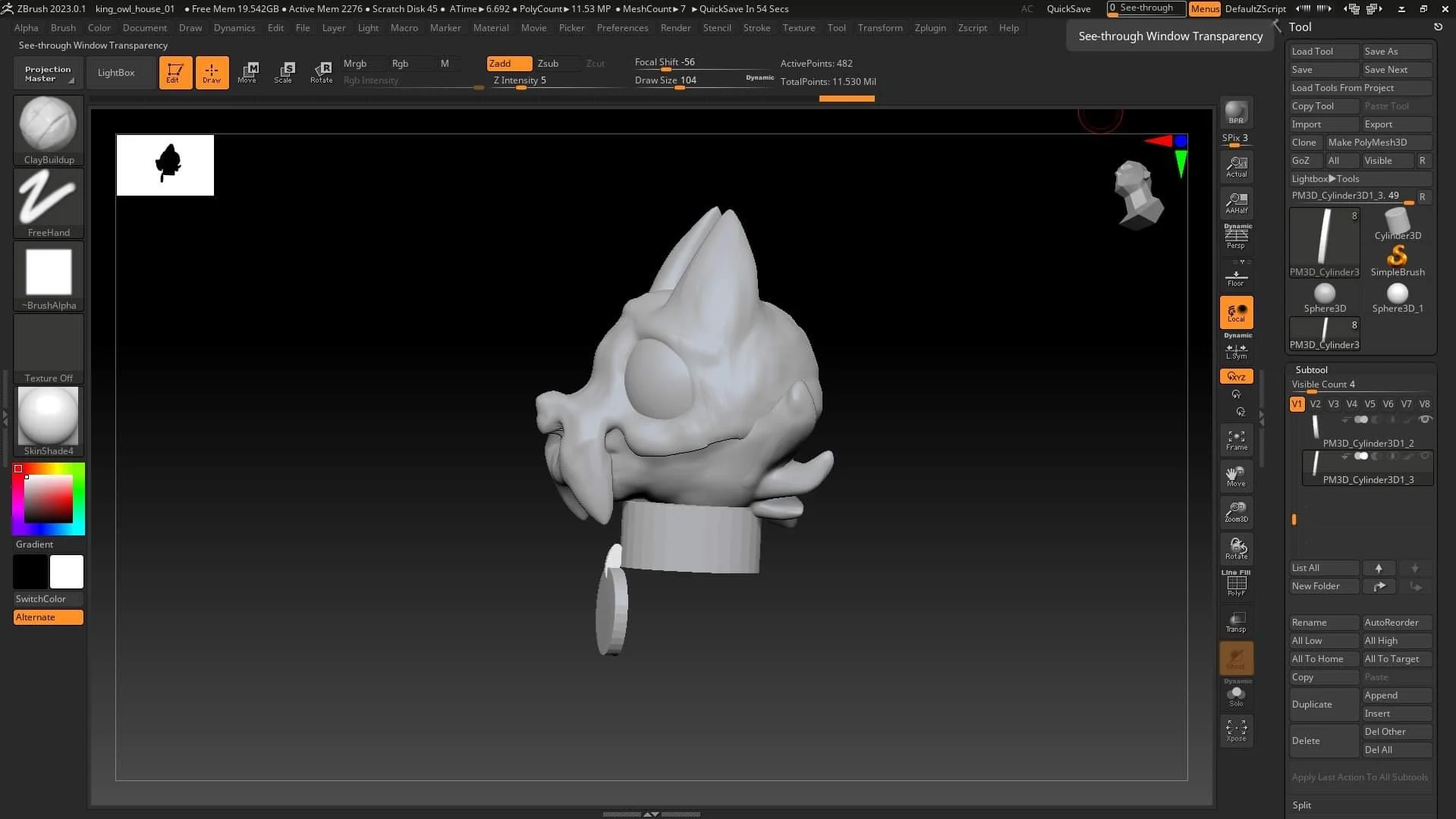The height and width of the screenshot is (819, 1456).
Task: Select the Rotate transform tool
Action: (321, 73)
